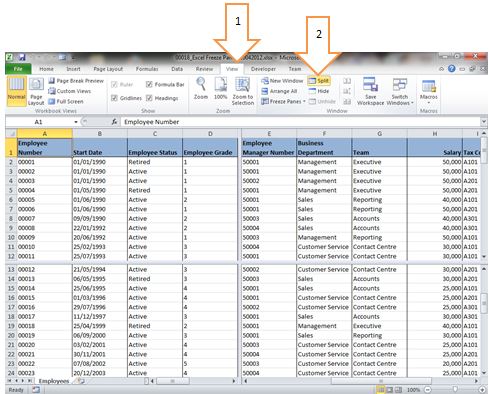Hide the current window
This screenshot has height=394, width=489.
319,91
